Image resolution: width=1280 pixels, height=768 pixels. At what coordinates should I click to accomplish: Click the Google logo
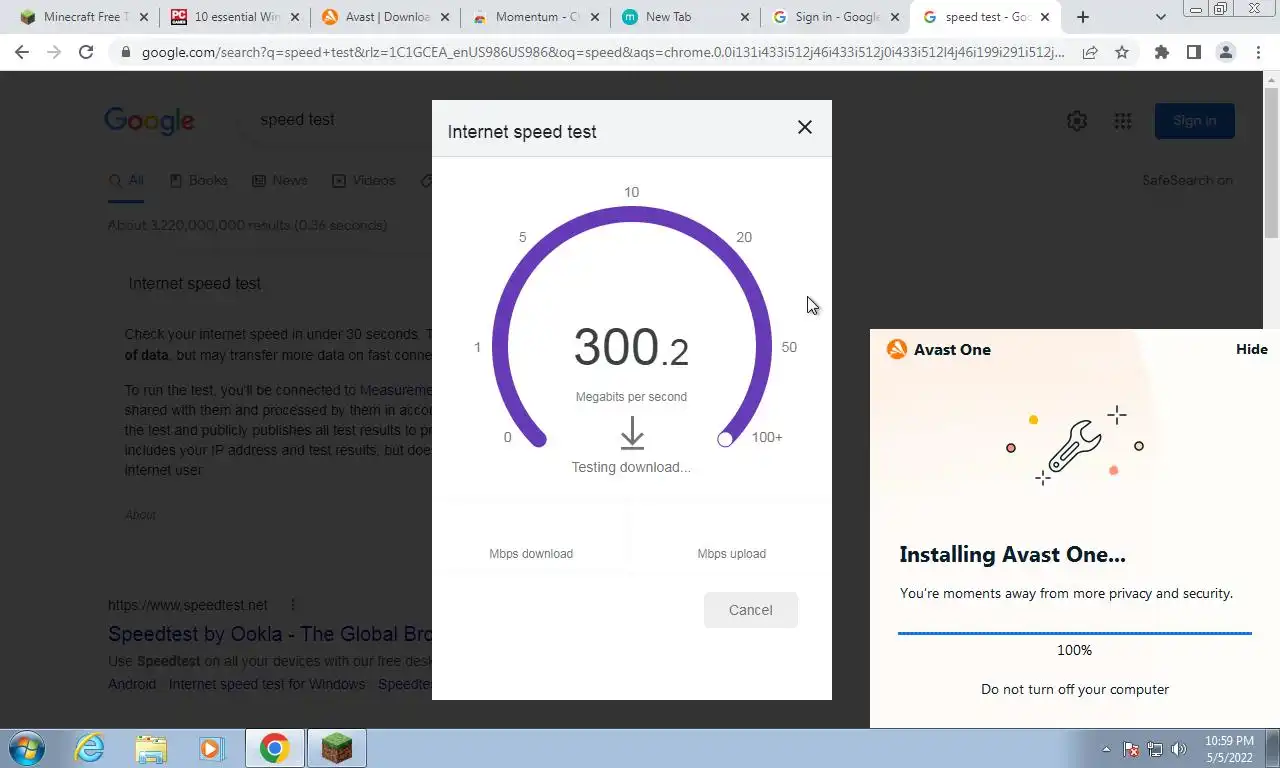click(149, 121)
